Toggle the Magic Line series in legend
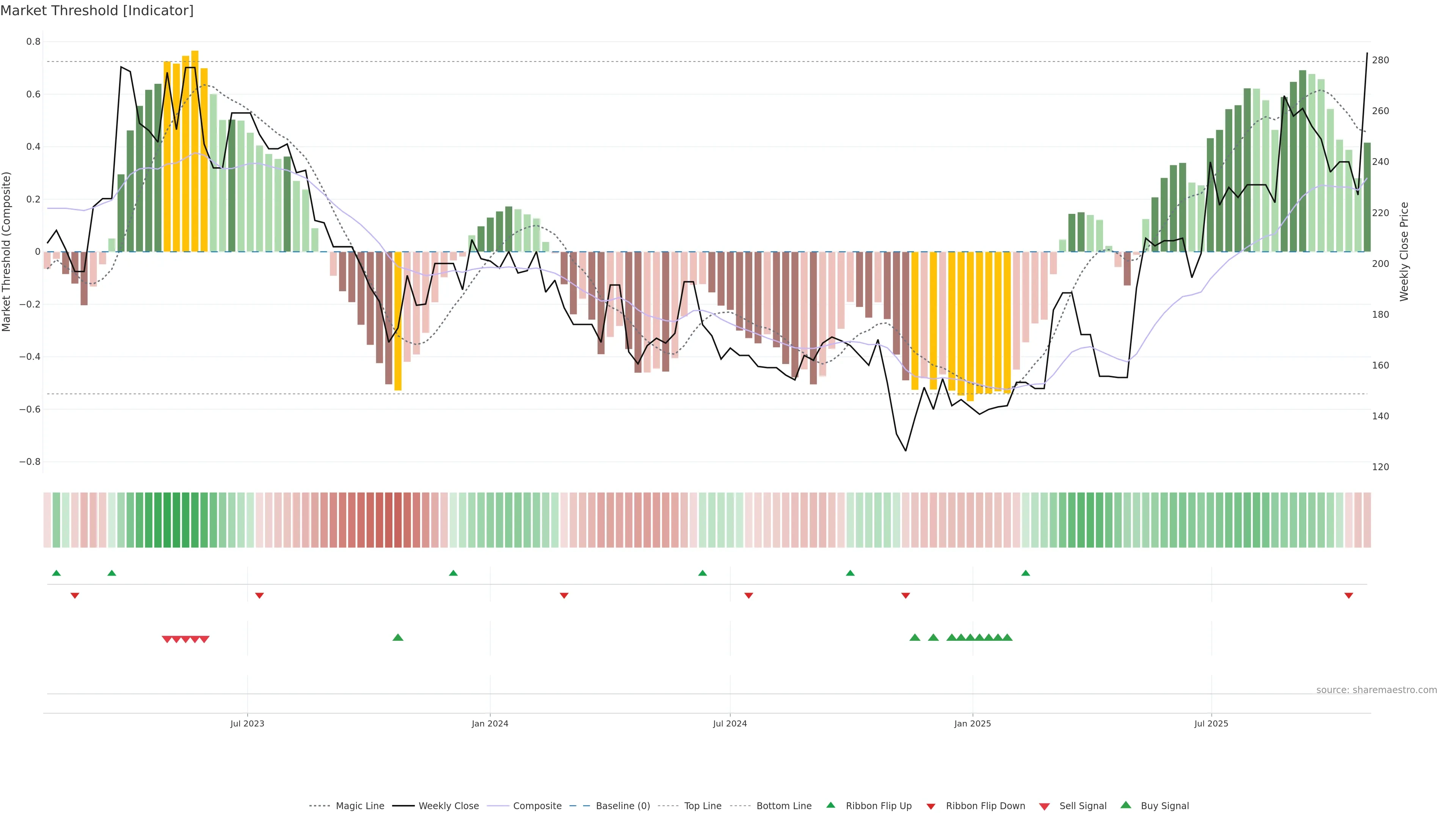The width and height of the screenshot is (1456, 819). point(359,806)
